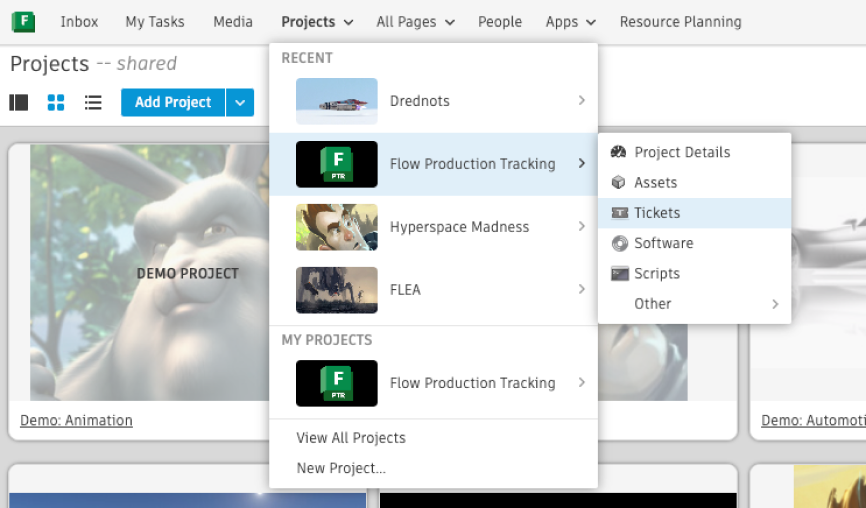Click the green Flow app logo

[x=23, y=22]
